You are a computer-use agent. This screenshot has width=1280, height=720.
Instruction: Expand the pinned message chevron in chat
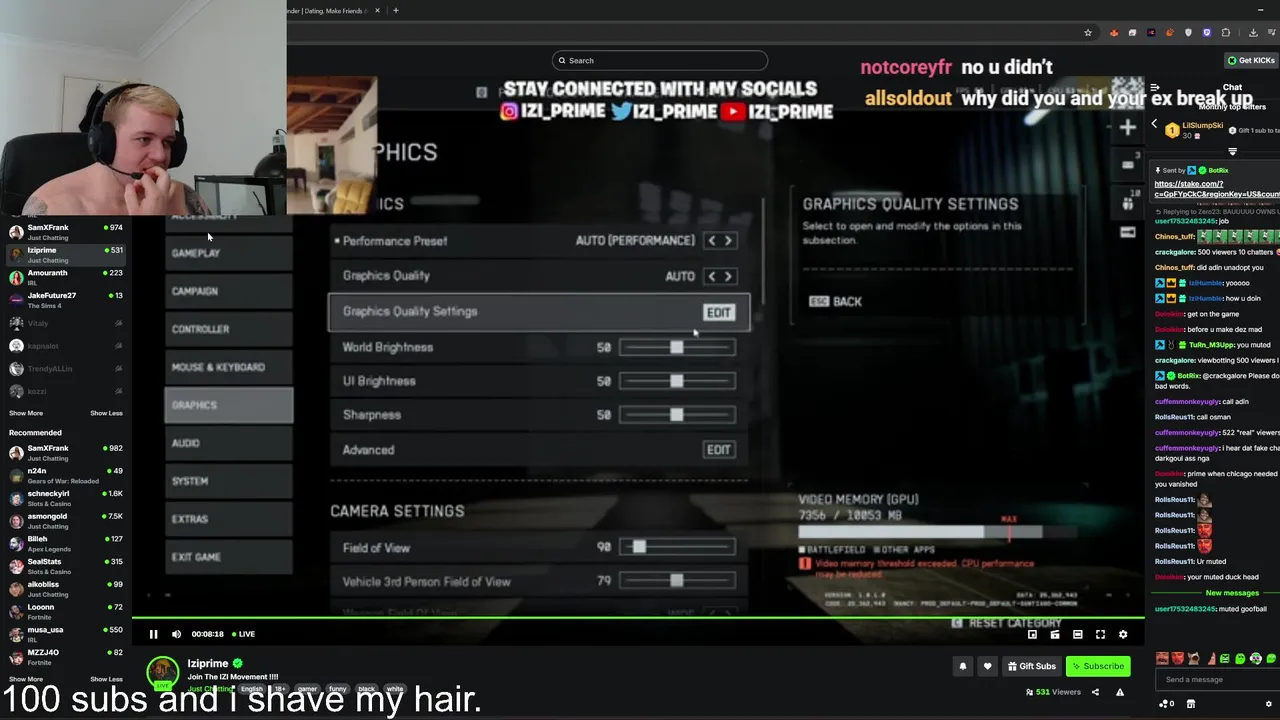pos(1232,152)
